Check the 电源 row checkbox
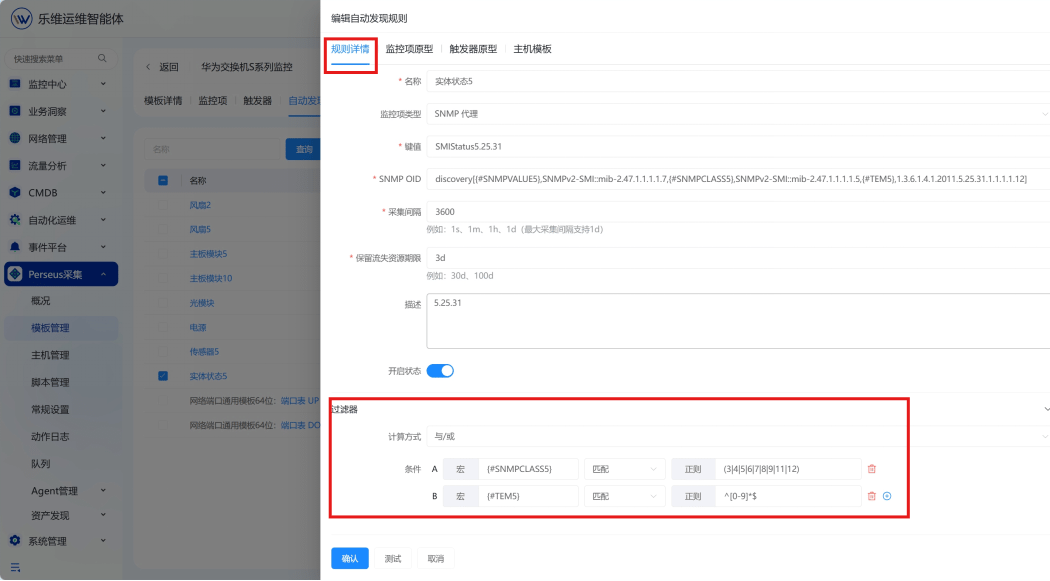Screen dimensions: 1050x581 163,327
